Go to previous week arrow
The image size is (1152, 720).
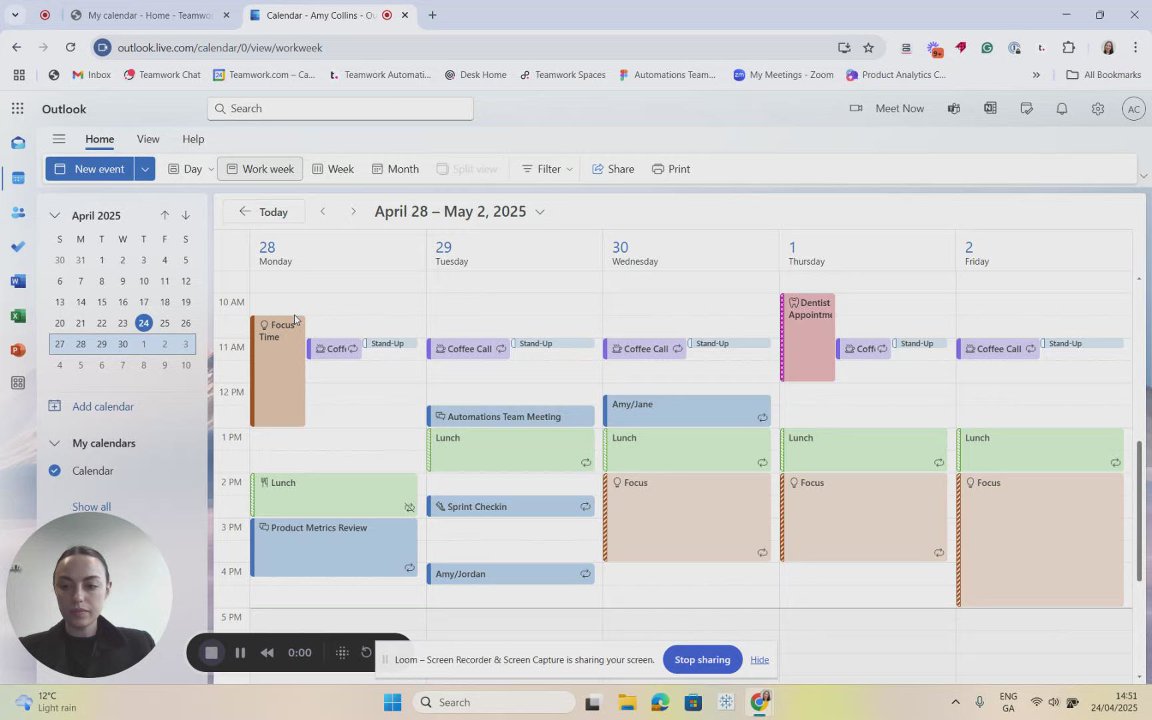tap(323, 212)
